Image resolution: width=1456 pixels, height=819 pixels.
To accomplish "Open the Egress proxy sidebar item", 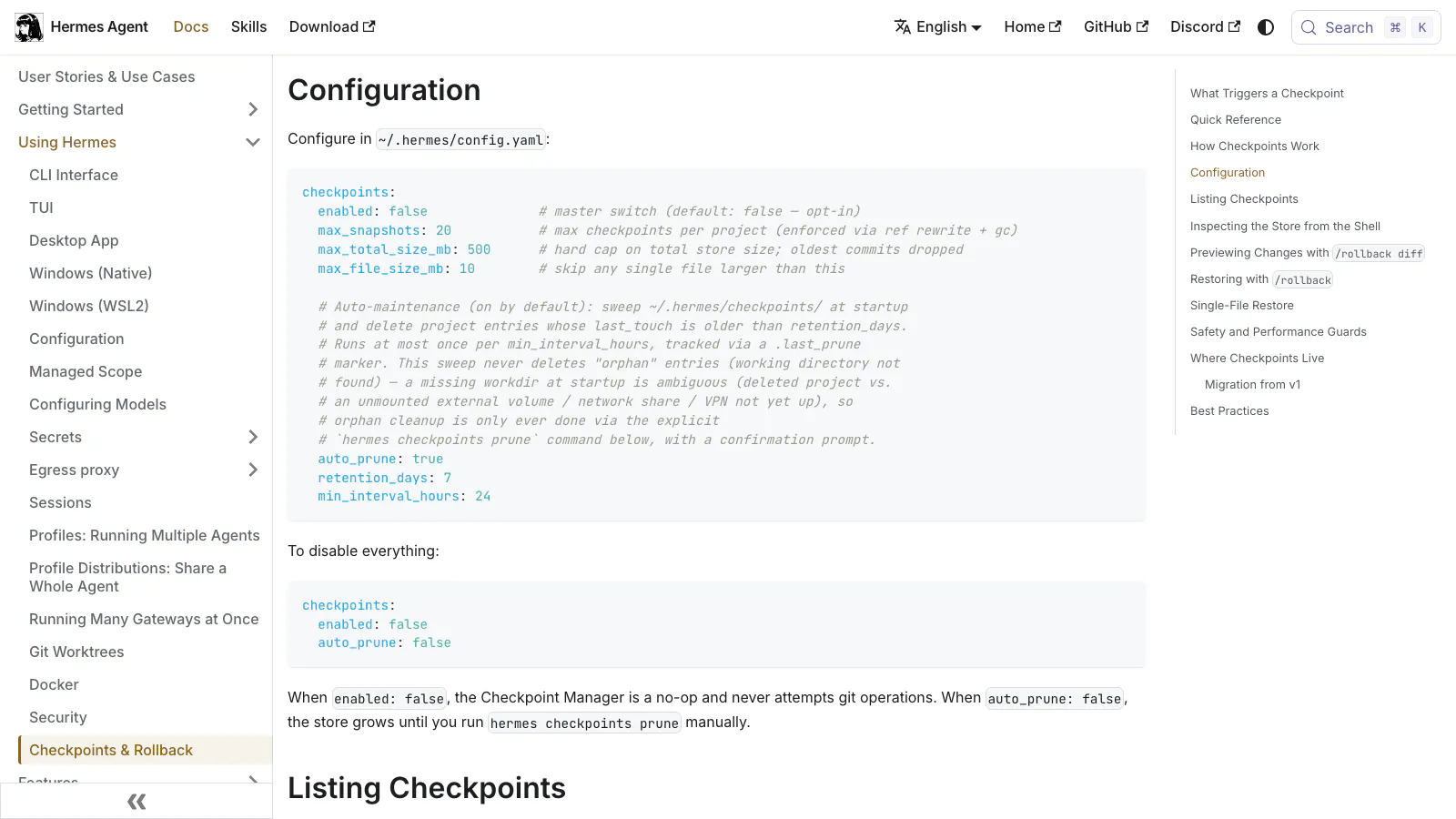I will coord(75,470).
